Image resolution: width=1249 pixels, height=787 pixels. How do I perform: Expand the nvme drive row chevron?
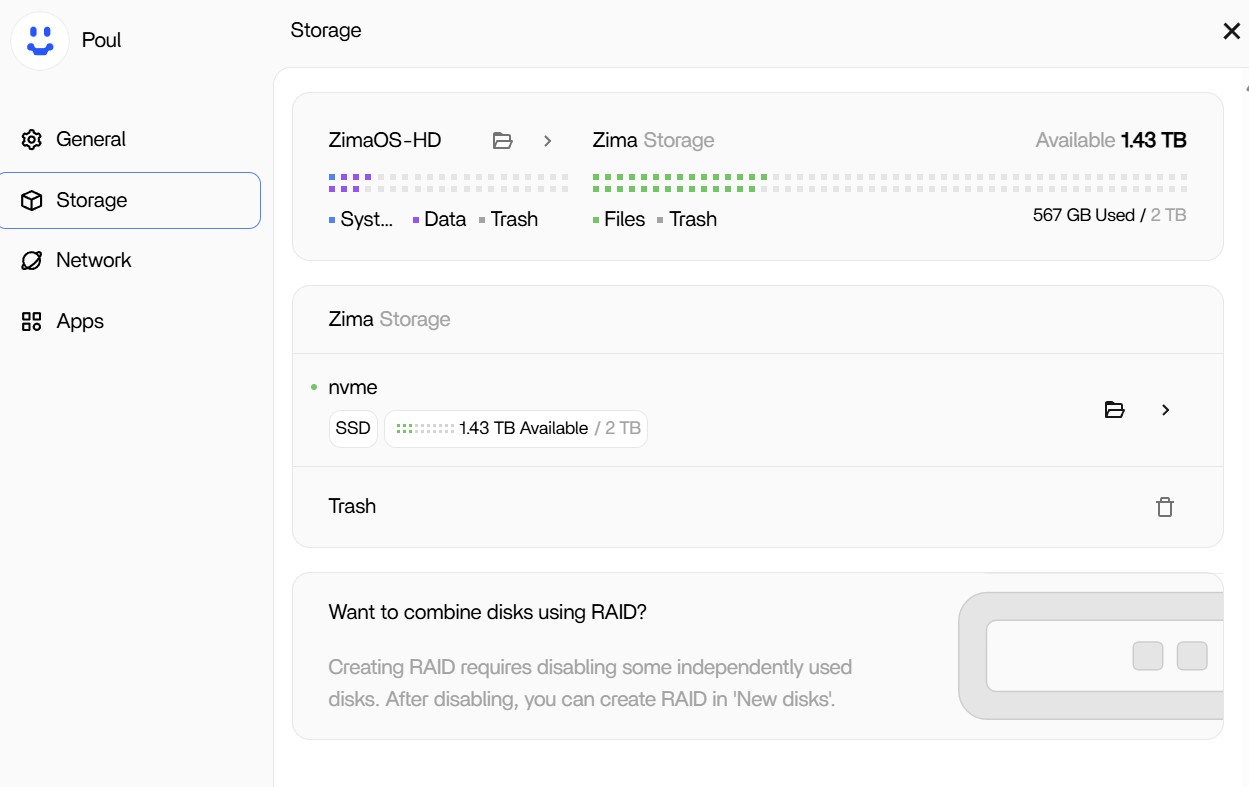click(1164, 410)
